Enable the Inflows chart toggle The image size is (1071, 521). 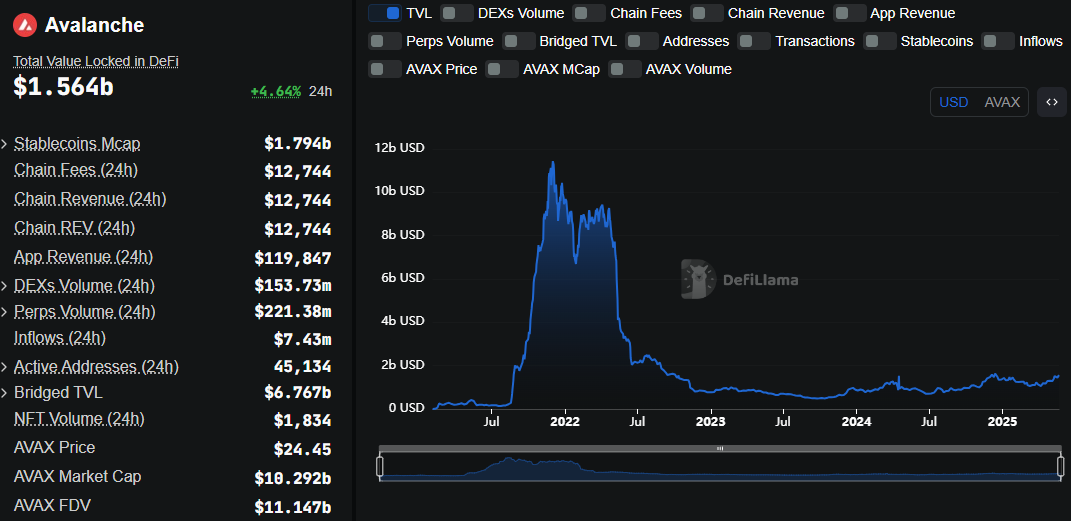998,41
